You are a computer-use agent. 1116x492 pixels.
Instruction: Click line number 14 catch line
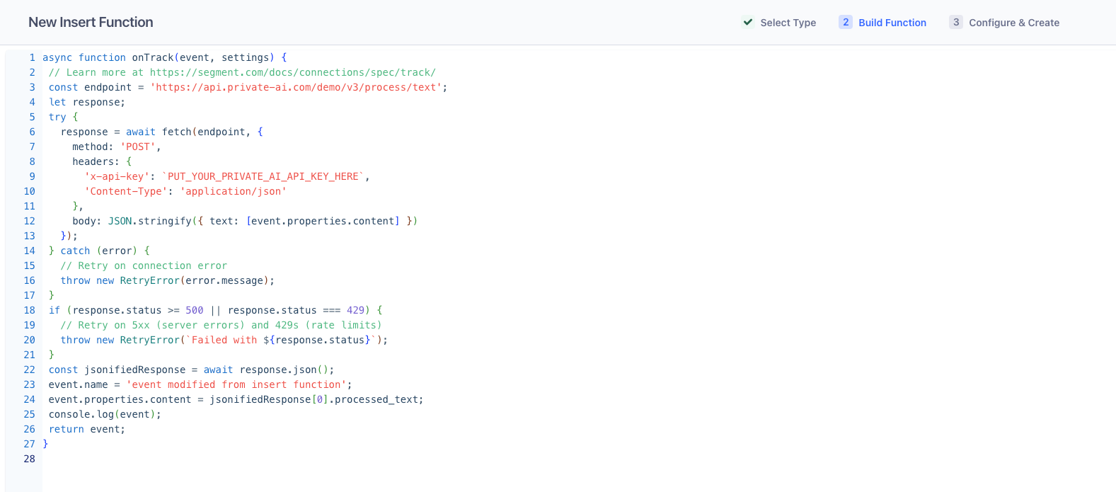pyautogui.click(x=32, y=250)
